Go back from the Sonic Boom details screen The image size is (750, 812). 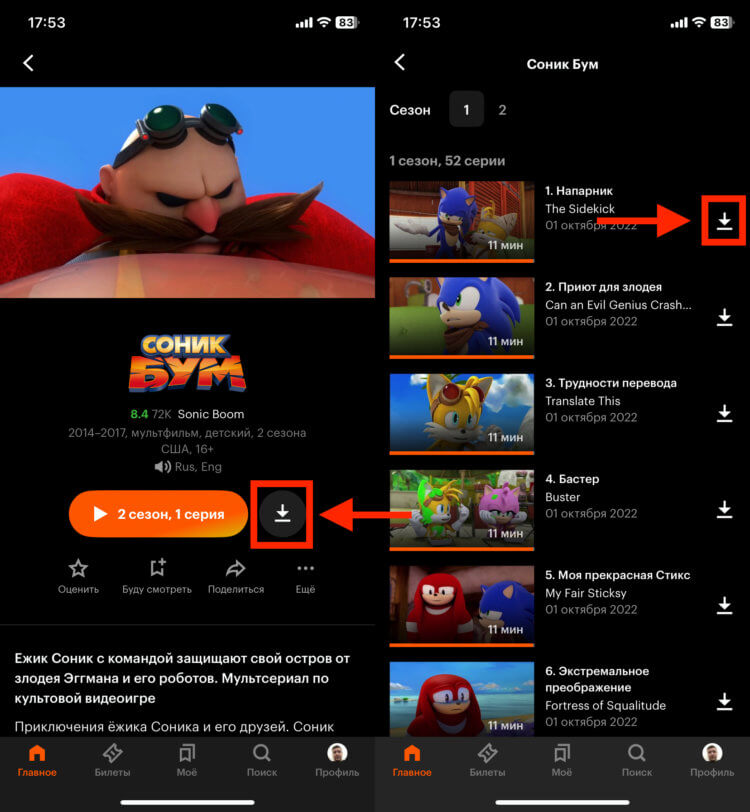pyautogui.click(x=28, y=63)
